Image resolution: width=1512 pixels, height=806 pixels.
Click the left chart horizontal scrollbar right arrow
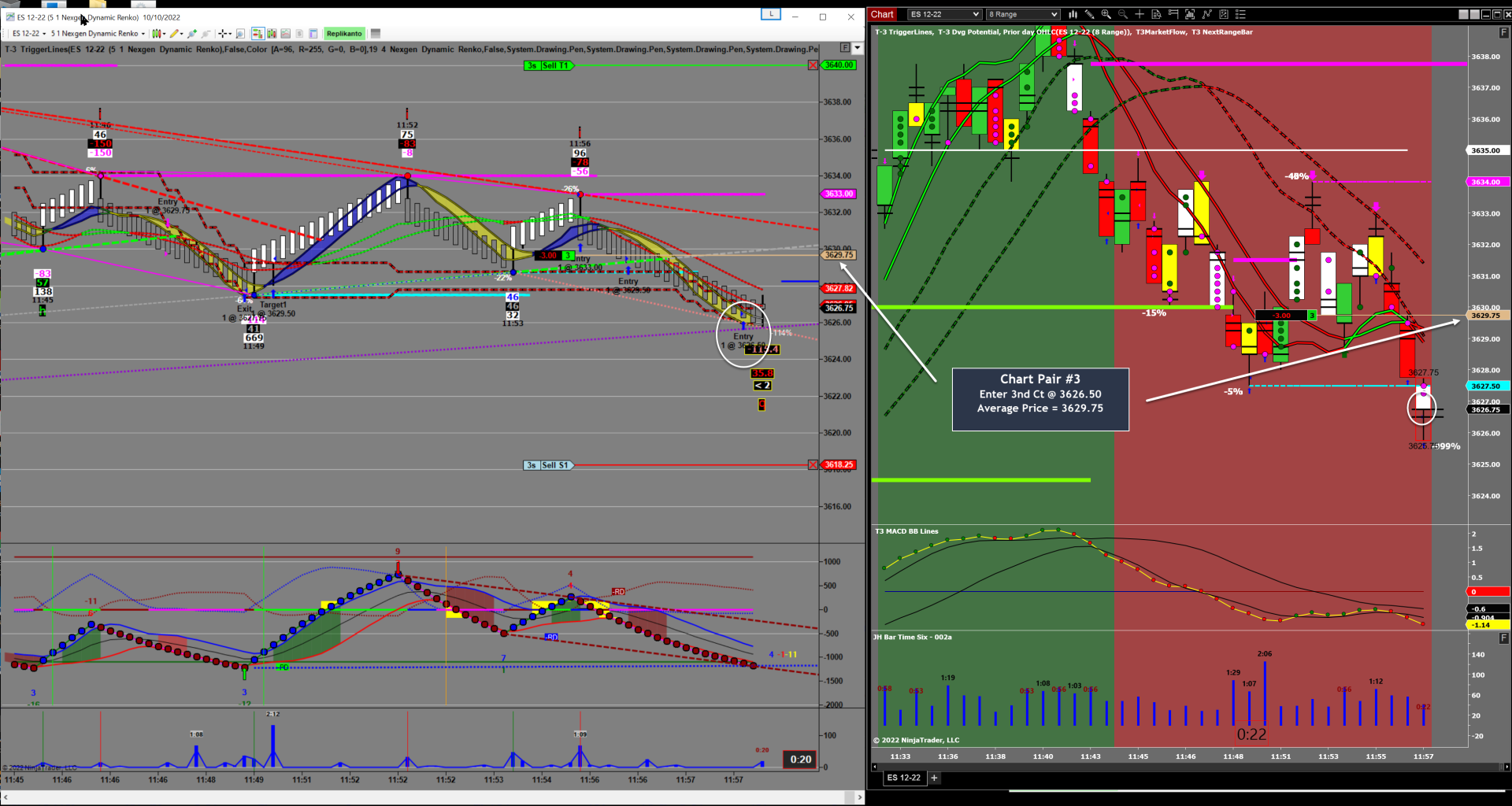(859, 798)
